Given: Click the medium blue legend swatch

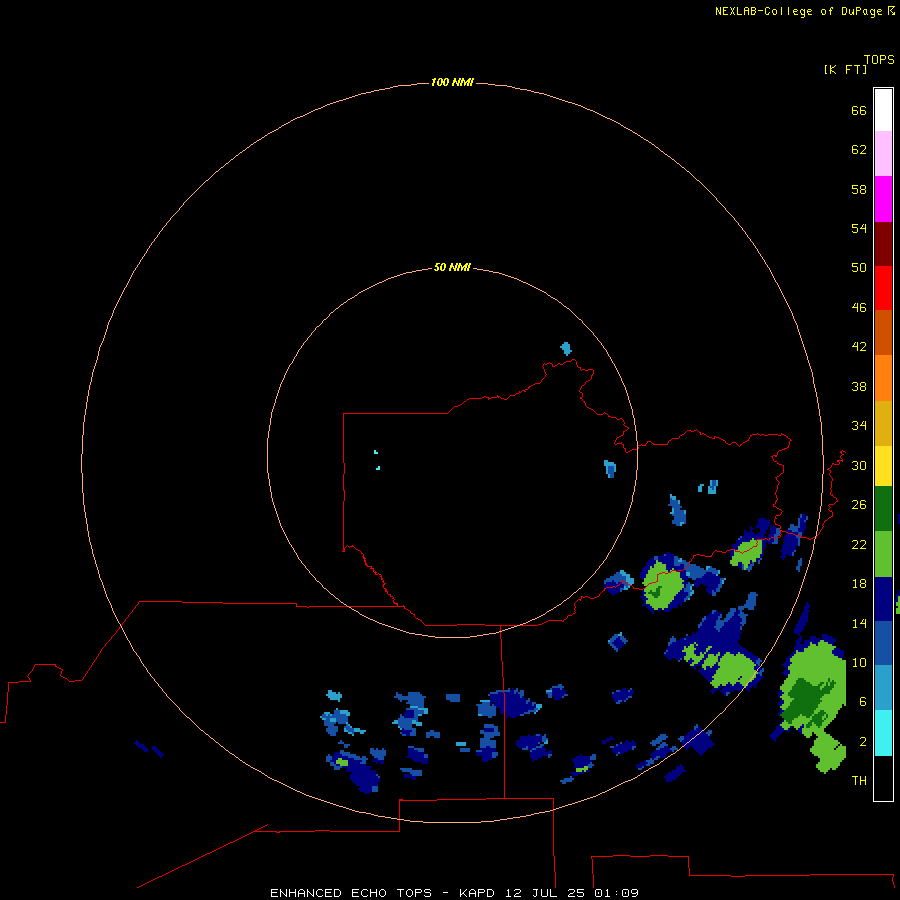Looking at the screenshot, I should click(x=883, y=643).
